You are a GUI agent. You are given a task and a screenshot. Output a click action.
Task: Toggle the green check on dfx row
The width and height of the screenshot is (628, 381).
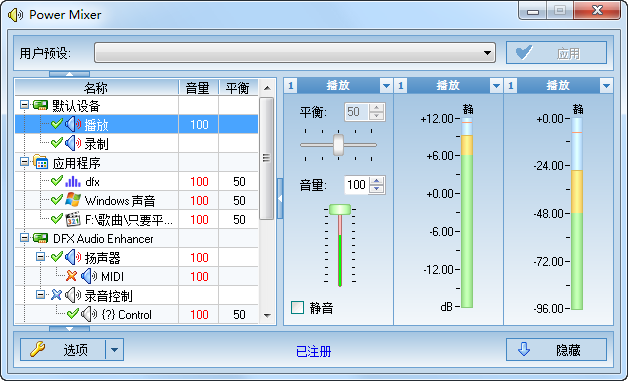(57, 181)
